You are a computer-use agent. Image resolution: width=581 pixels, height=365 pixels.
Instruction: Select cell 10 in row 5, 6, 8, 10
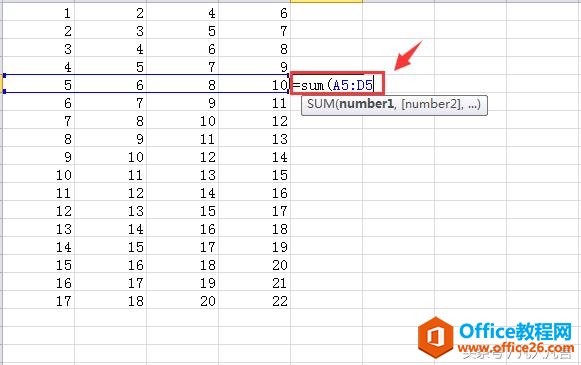click(x=255, y=84)
